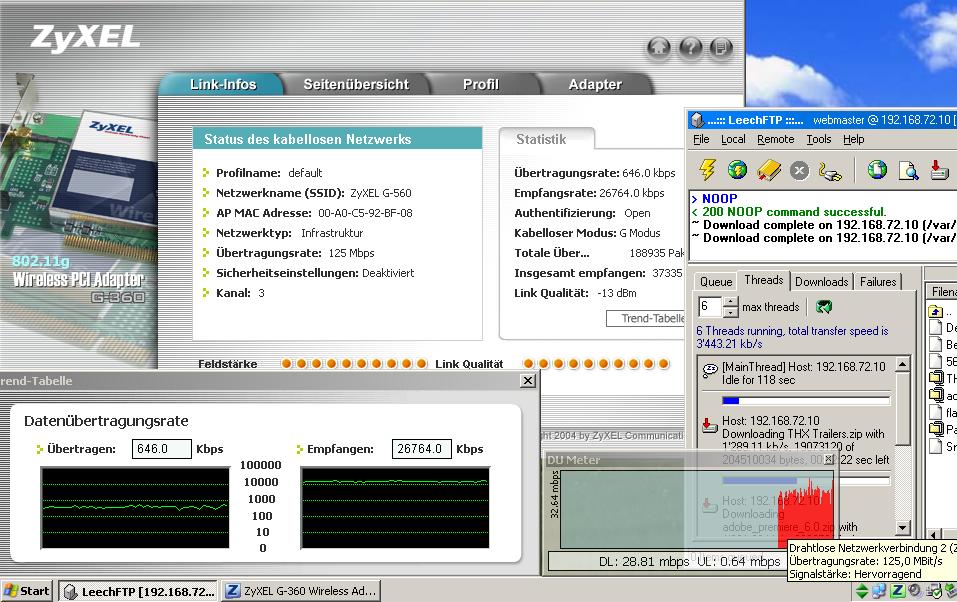Screen dimensions: 957x602
Task: Switch to the Seitenübersicht tab
Action: 356,85
